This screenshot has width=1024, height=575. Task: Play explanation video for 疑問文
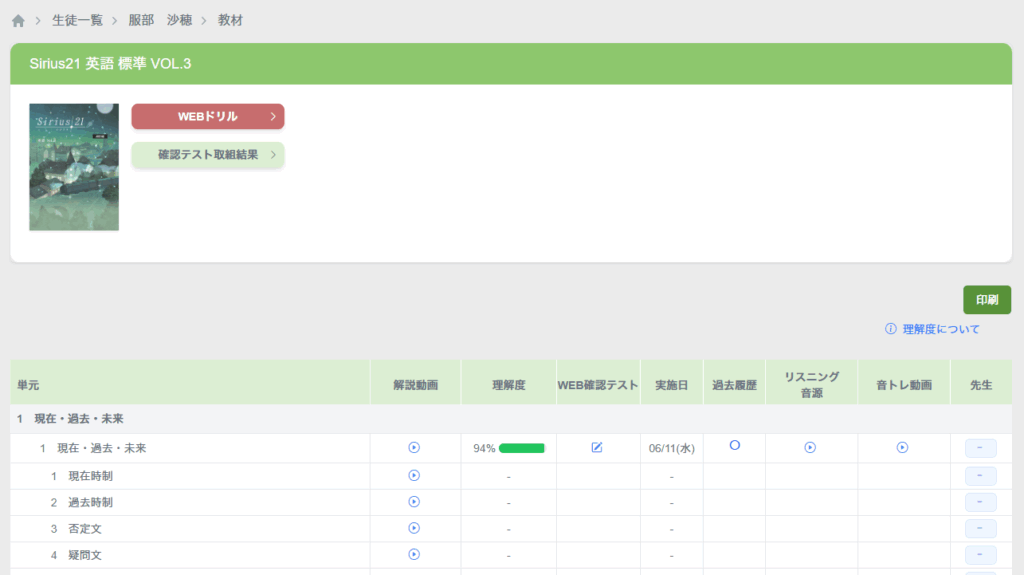(414, 554)
